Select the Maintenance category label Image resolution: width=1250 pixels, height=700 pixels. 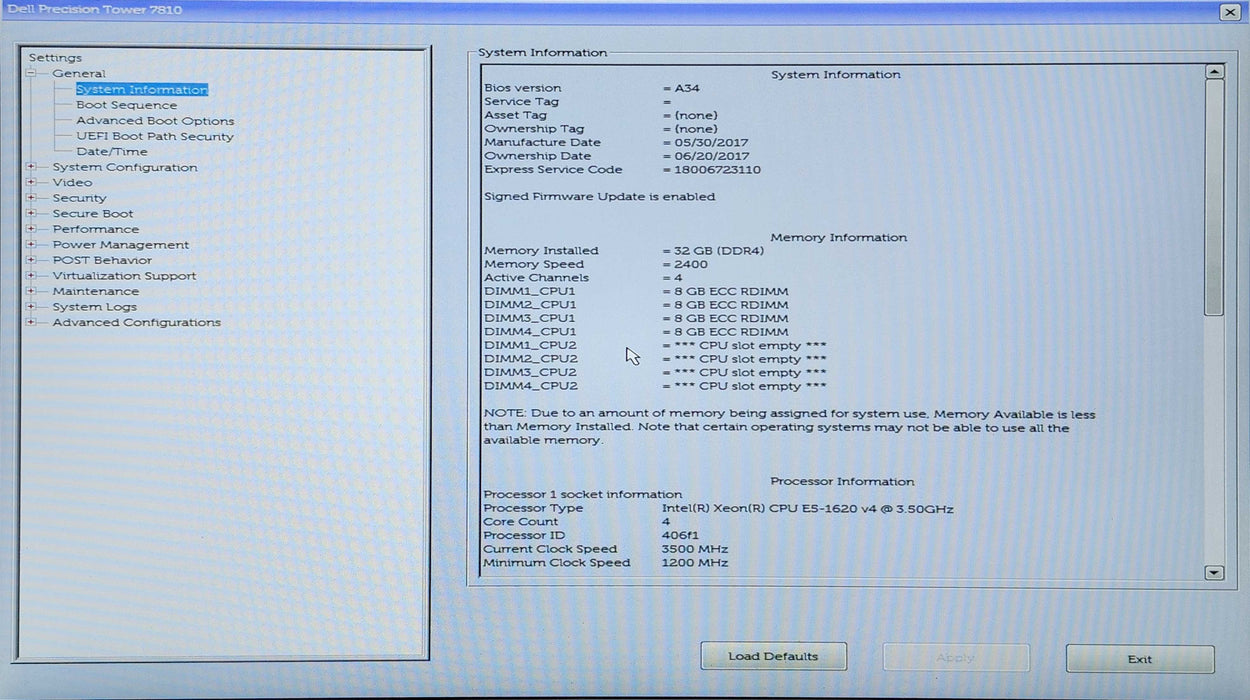tap(96, 291)
